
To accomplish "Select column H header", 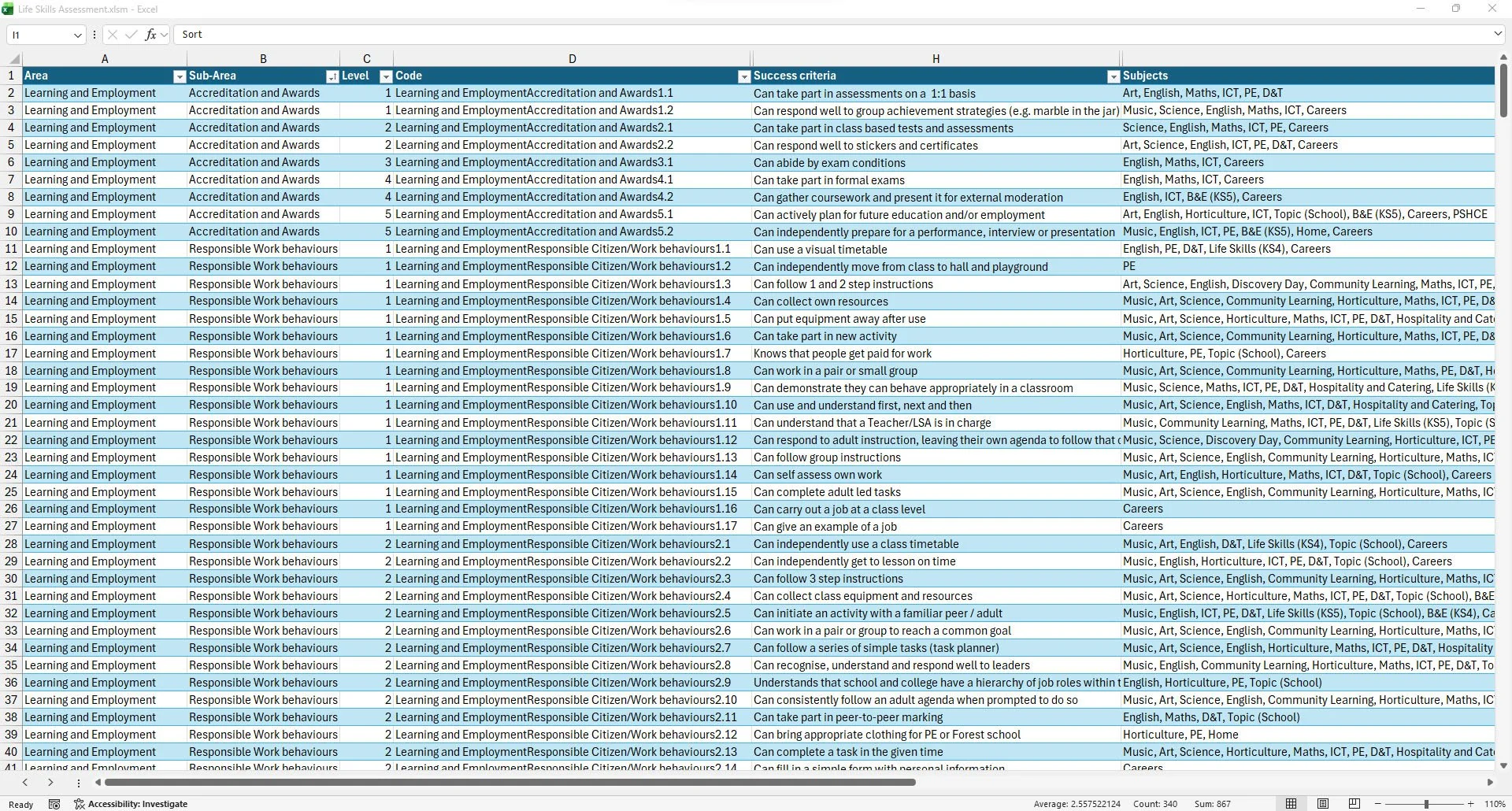I will point(936,59).
